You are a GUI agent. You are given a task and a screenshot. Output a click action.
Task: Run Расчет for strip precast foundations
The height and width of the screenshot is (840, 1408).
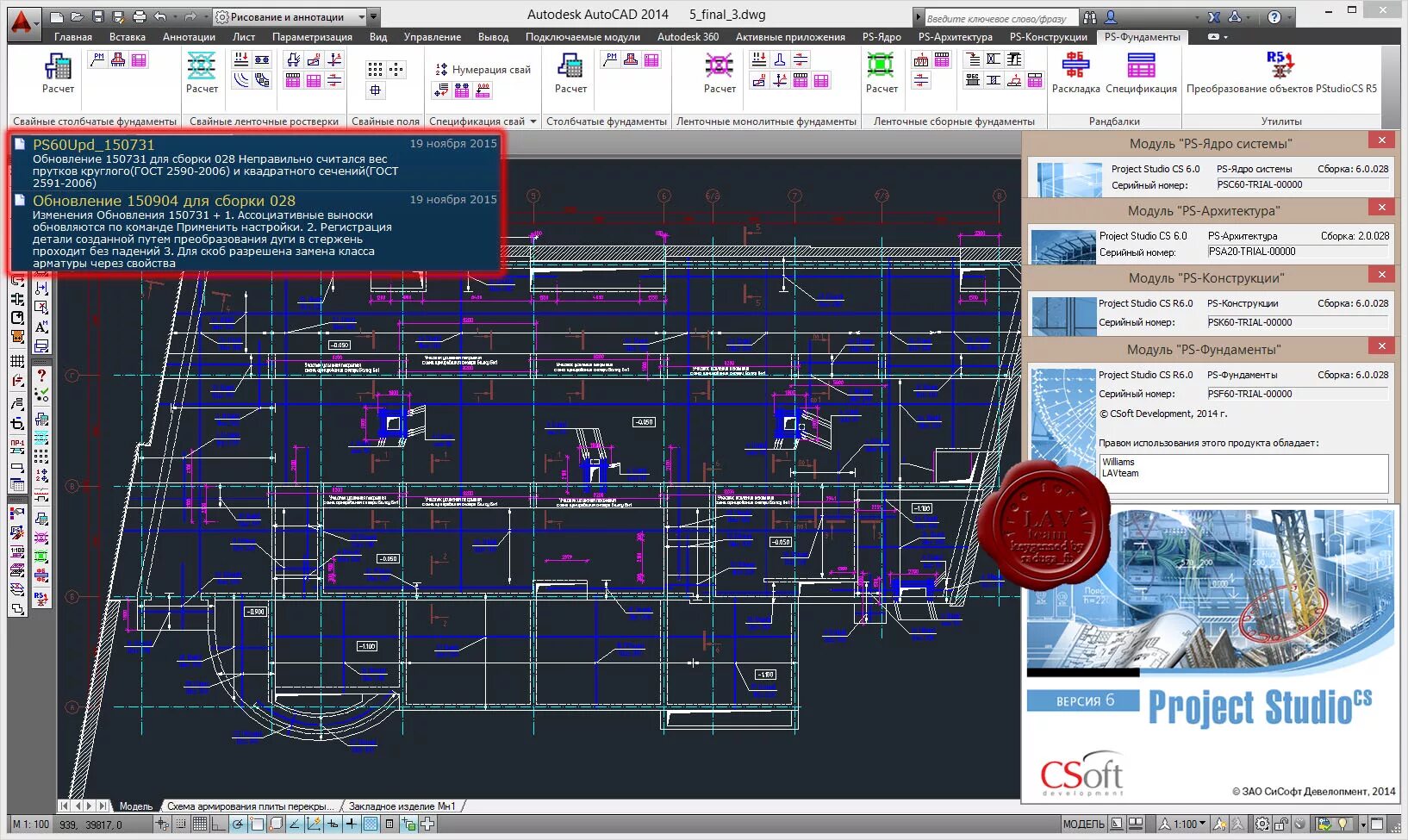(882, 72)
